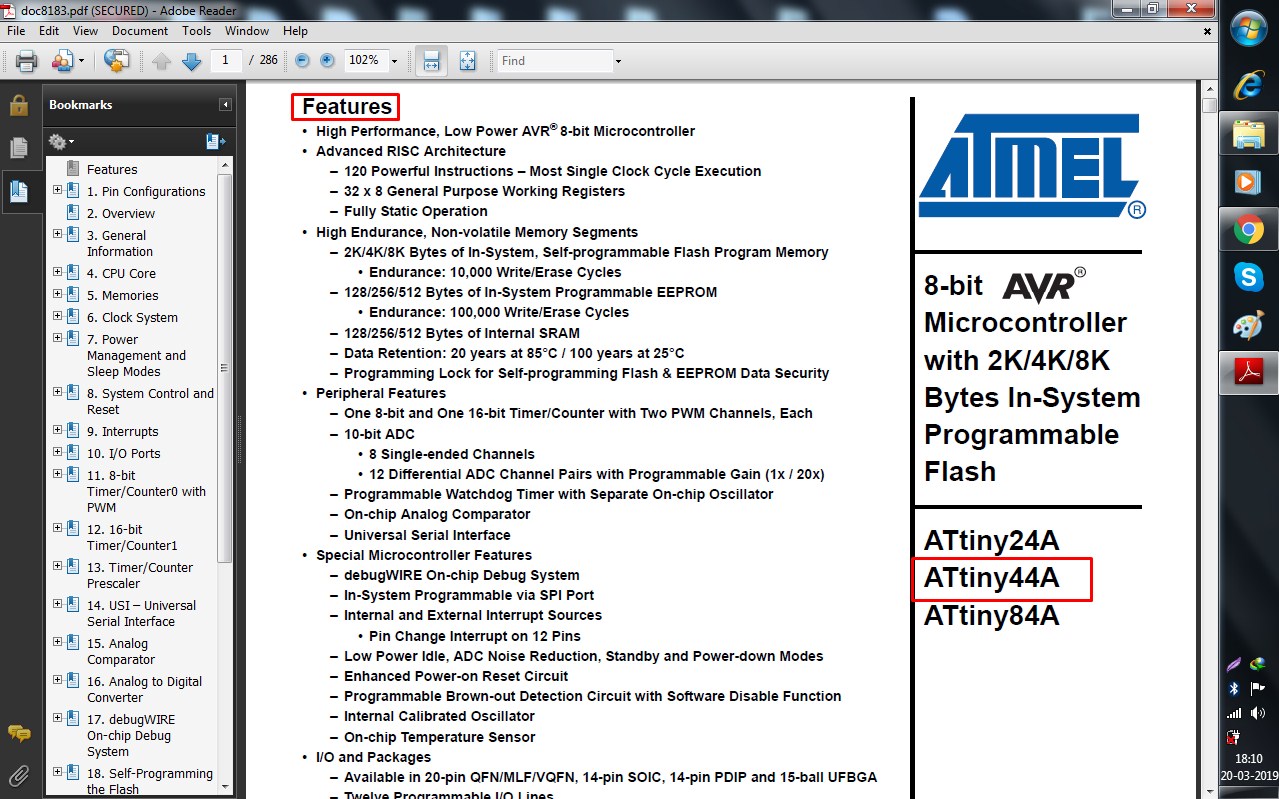Screen dimensions: 1279x799
Task: Expand current bookmark icon
Action: pyautogui.click(x=216, y=142)
